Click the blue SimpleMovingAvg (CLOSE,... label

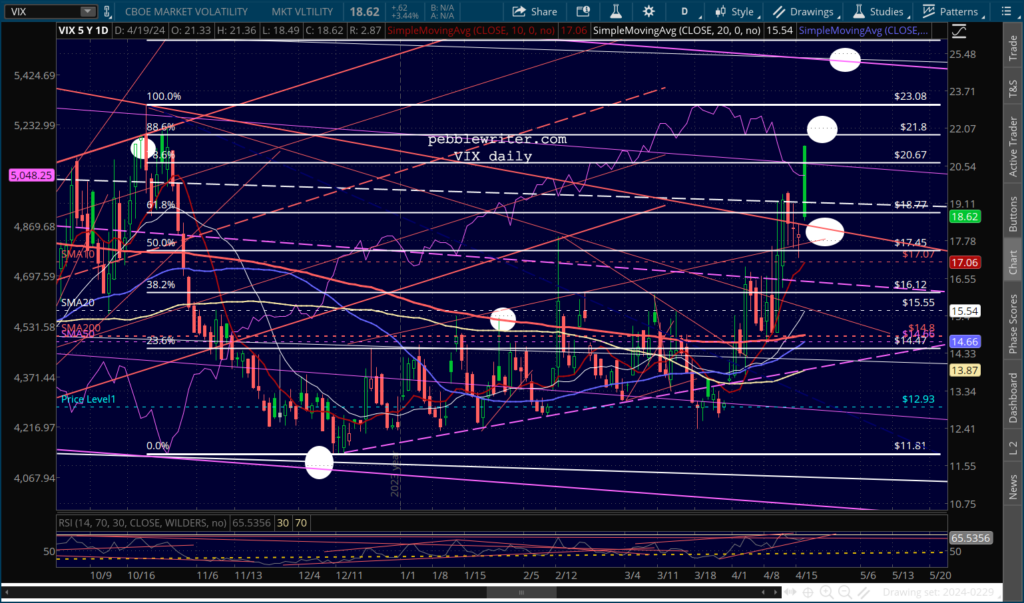point(863,30)
